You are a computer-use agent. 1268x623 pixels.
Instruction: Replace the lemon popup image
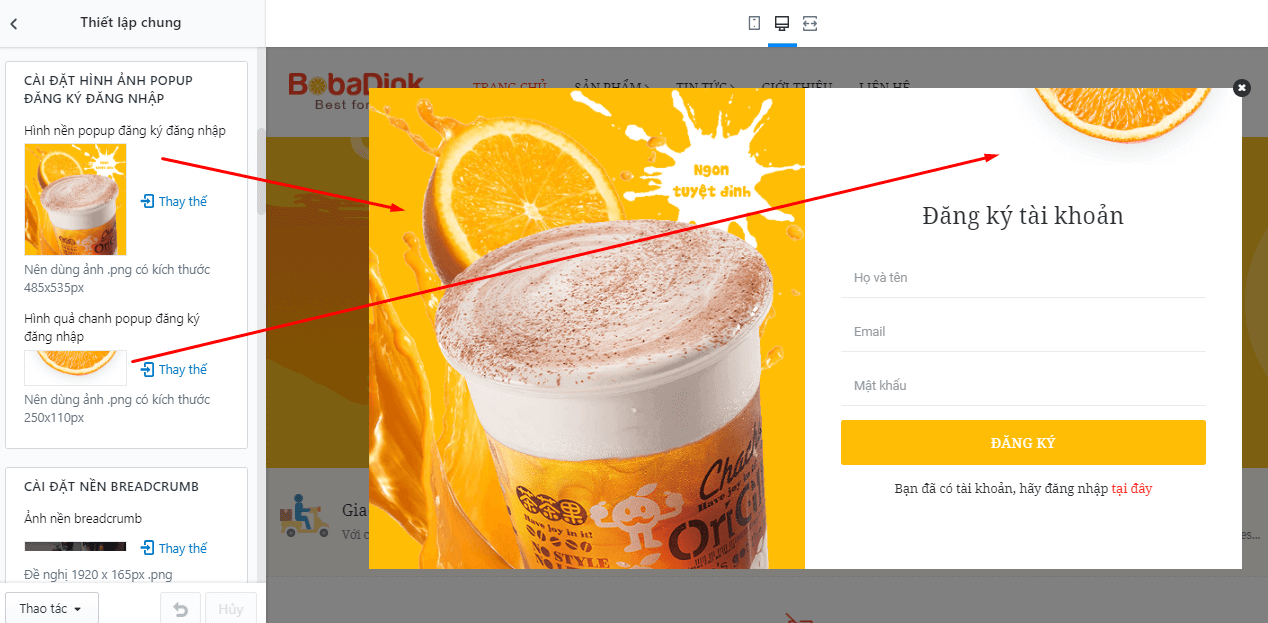(174, 369)
